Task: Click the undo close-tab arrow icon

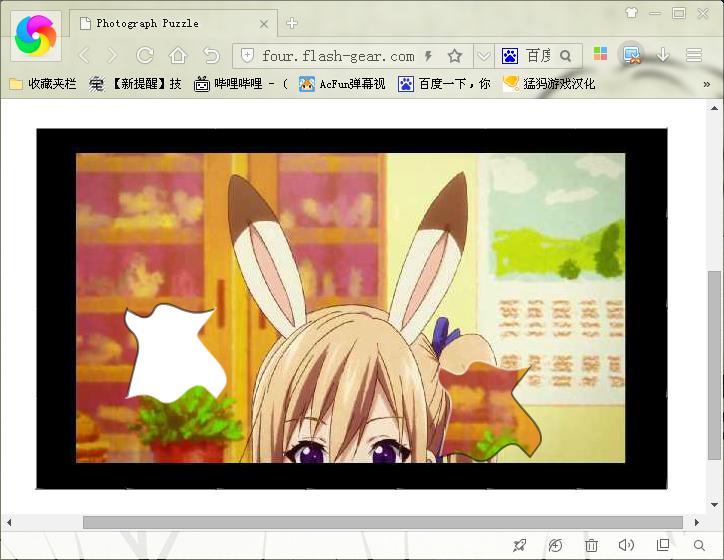Action: [x=211, y=56]
